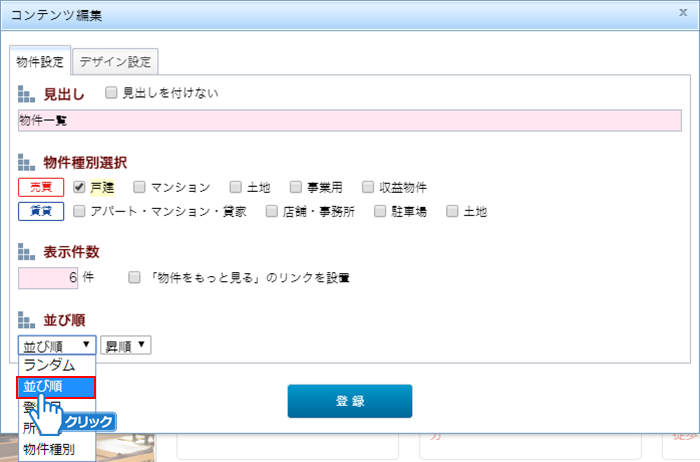The width and height of the screenshot is (700, 462).
Task: Click the 表示件数 number field
Action: tap(49, 277)
